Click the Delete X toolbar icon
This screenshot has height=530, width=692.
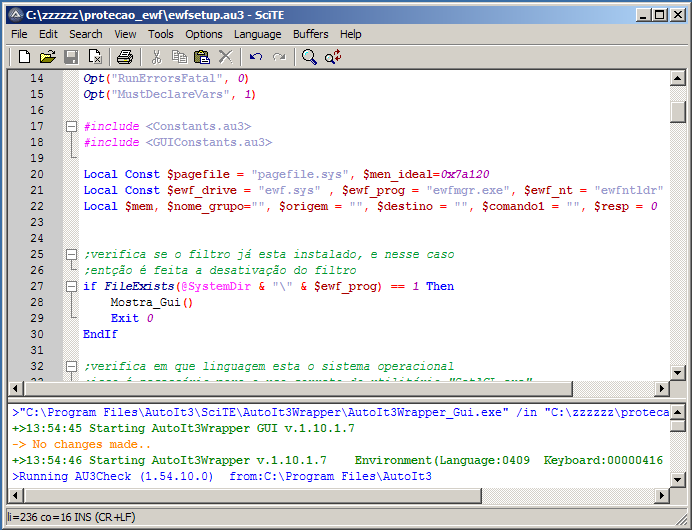pos(226,56)
